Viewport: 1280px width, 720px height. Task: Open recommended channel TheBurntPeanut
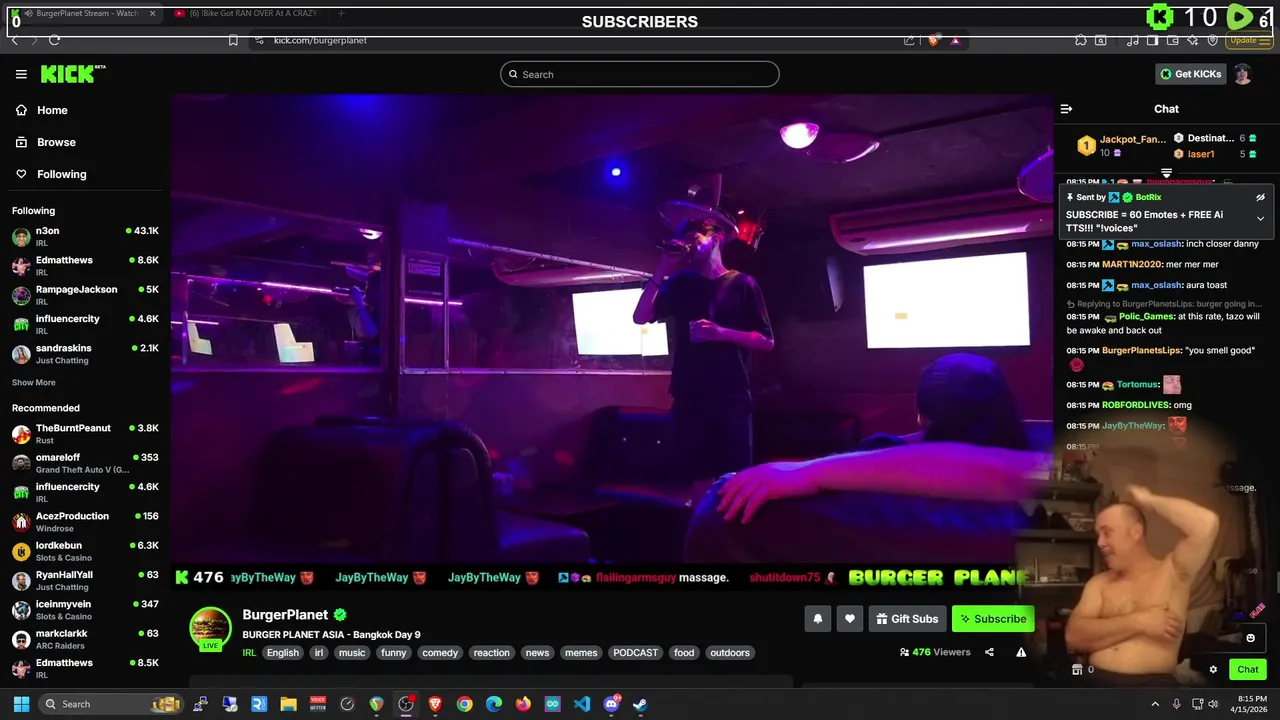[x=85, y=434]
